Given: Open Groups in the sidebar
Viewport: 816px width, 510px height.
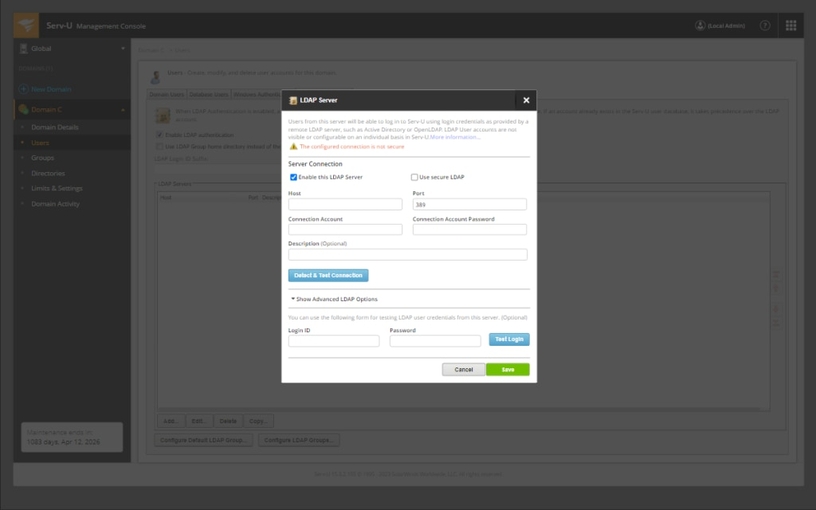Looking at the screenshot, I should coord(42,158).
